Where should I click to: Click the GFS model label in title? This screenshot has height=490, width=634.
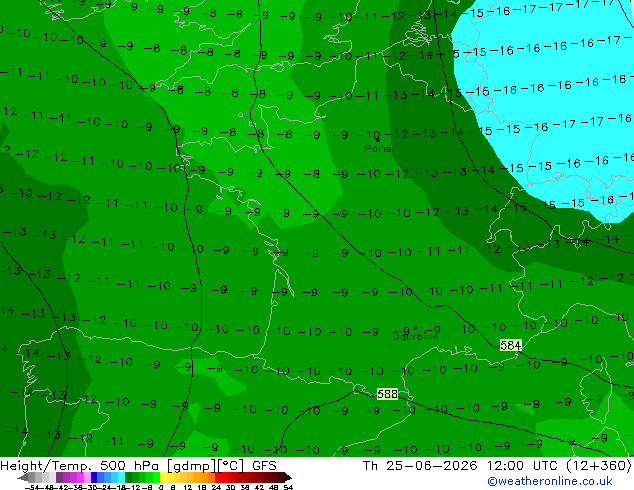[264, 466]
